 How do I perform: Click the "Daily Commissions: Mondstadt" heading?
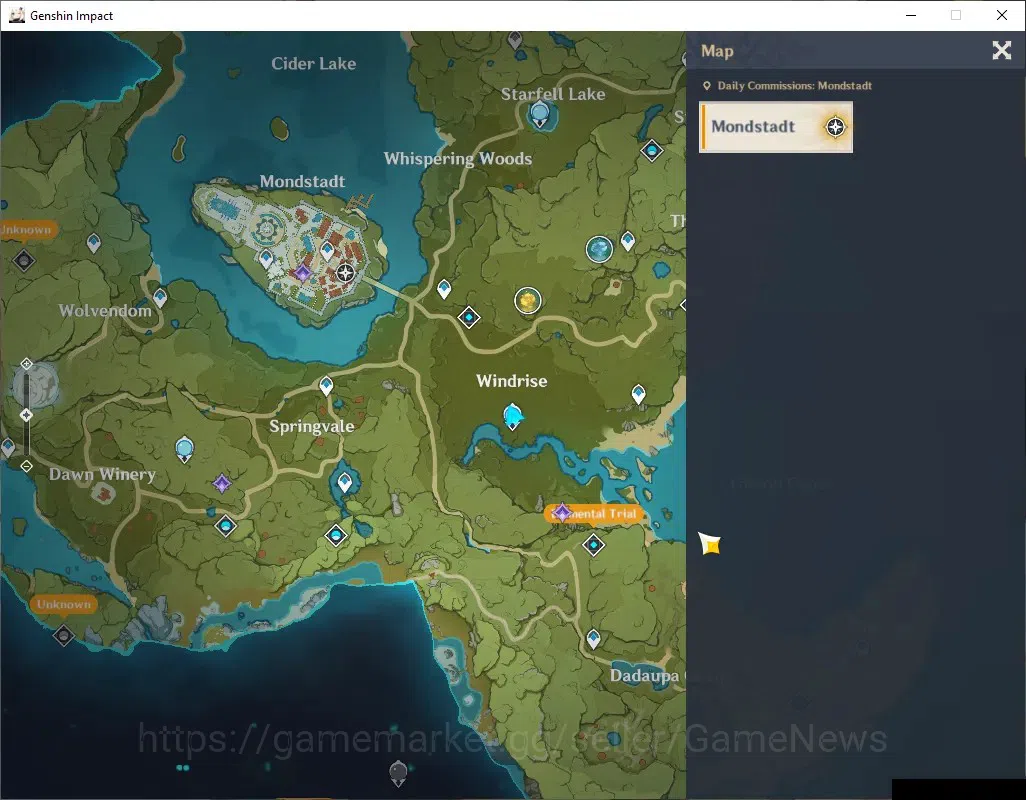tap(794, 86)
